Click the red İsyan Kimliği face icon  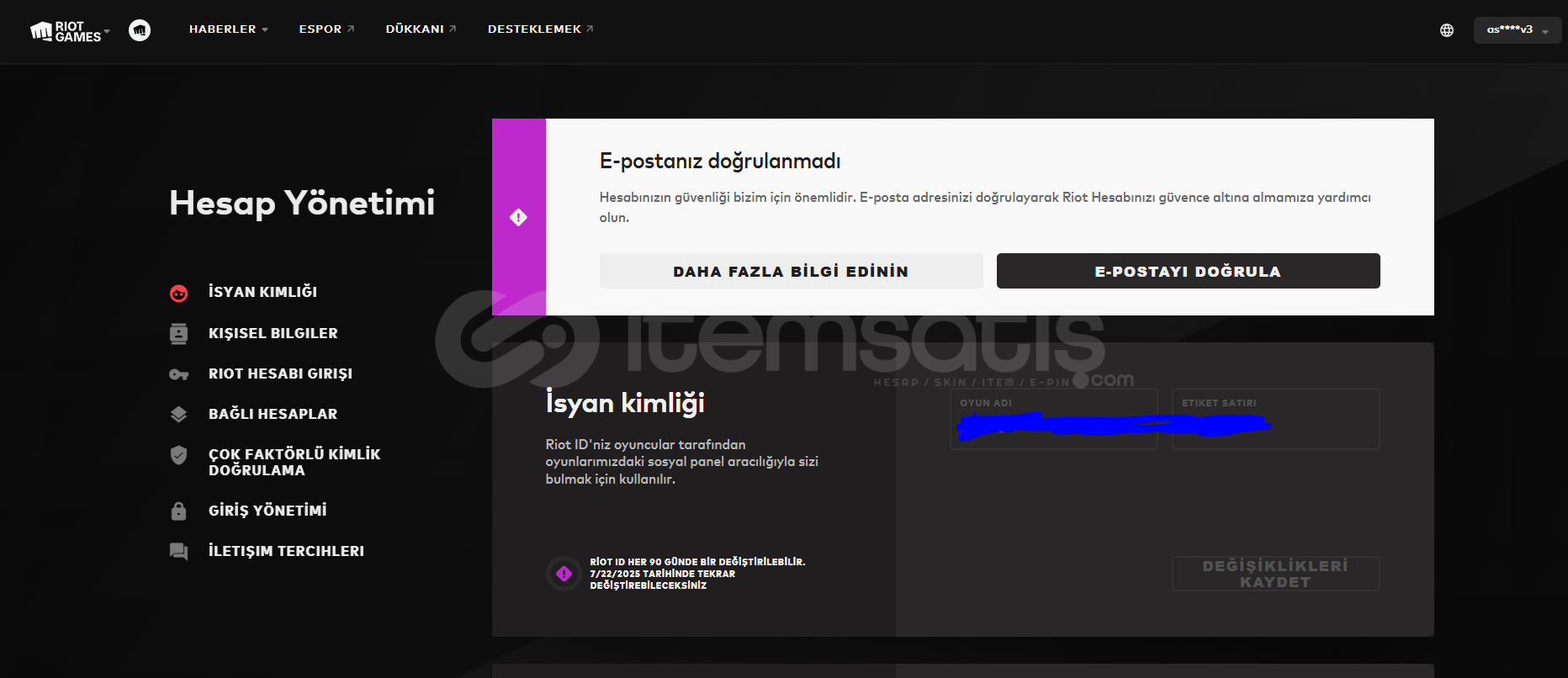178,293
